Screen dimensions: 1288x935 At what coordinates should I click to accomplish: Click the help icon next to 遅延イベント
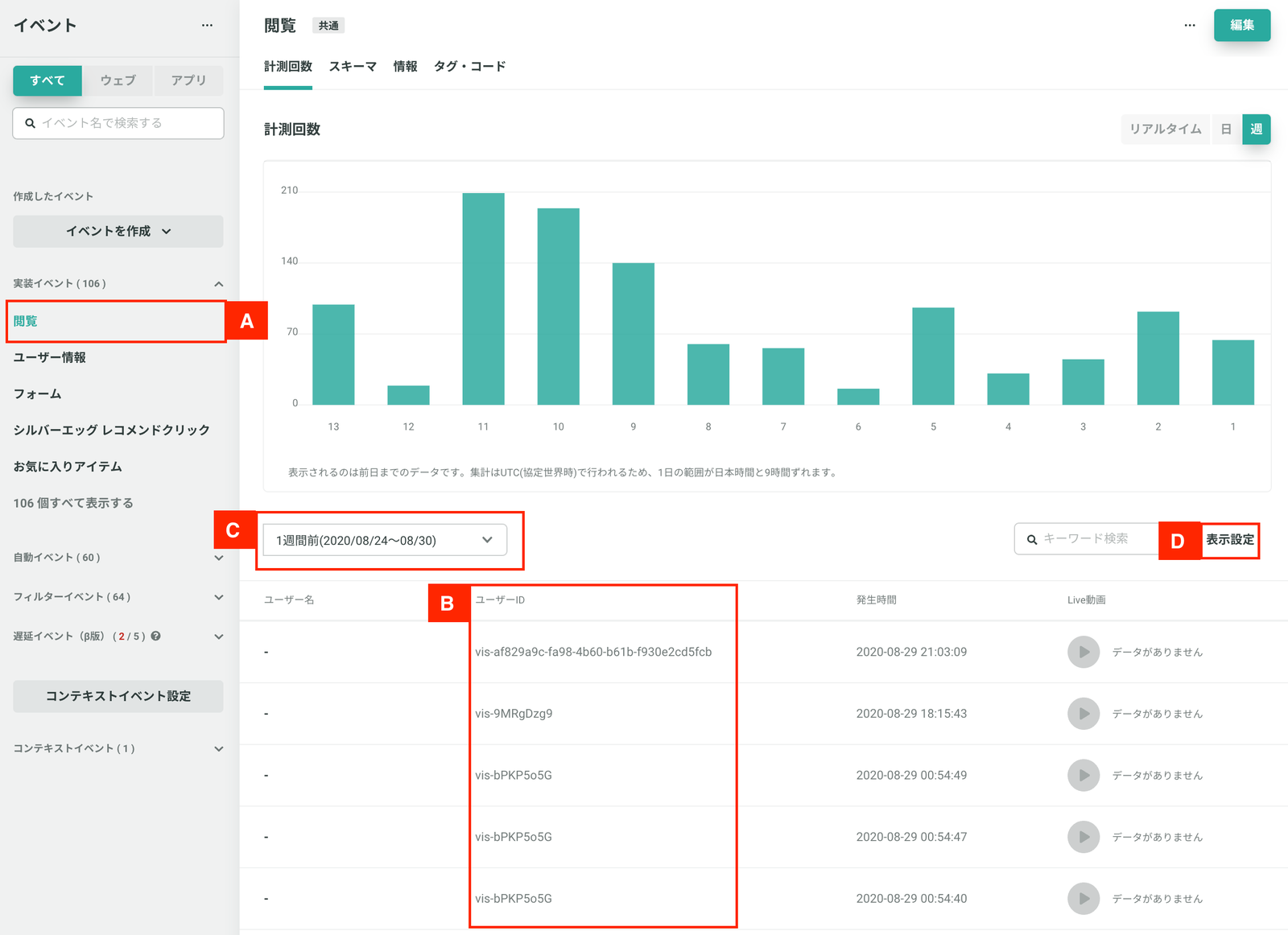coord(155,636)
